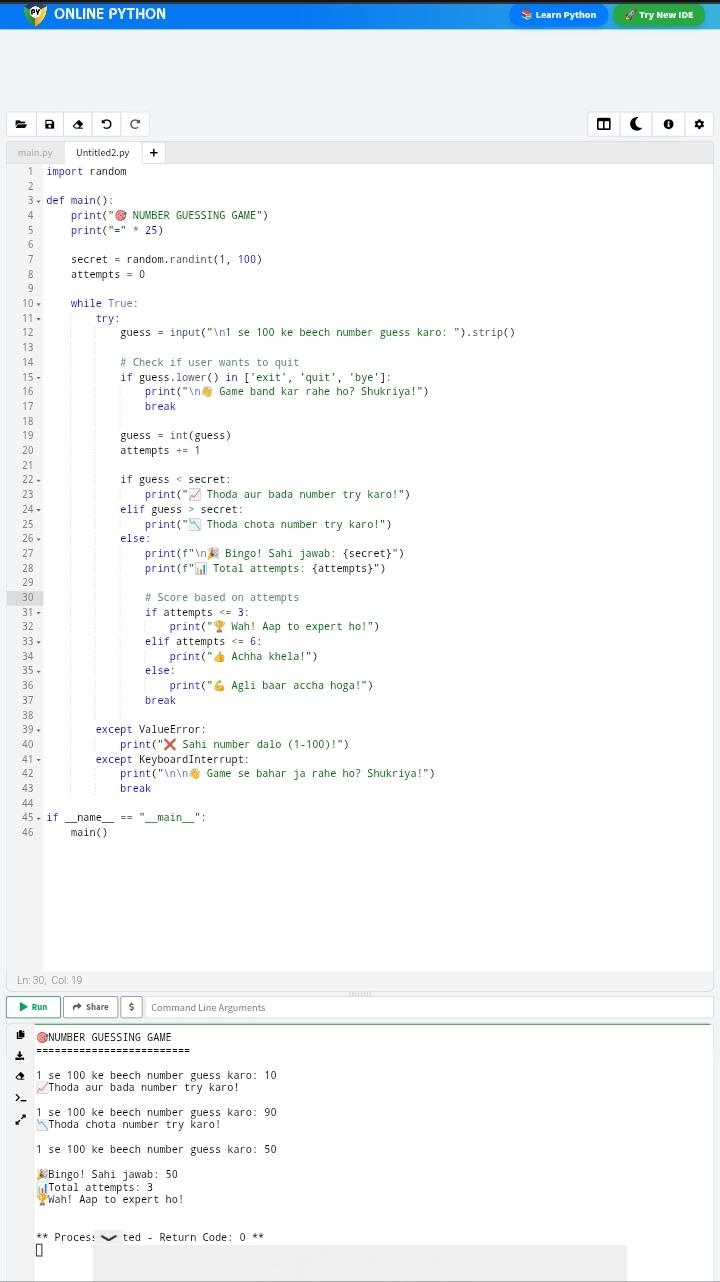Image resolution: width=720 pixels, height=1282 pixels.
Task: Undo the last edit in the toolbar
Action: tap(106, 124)
